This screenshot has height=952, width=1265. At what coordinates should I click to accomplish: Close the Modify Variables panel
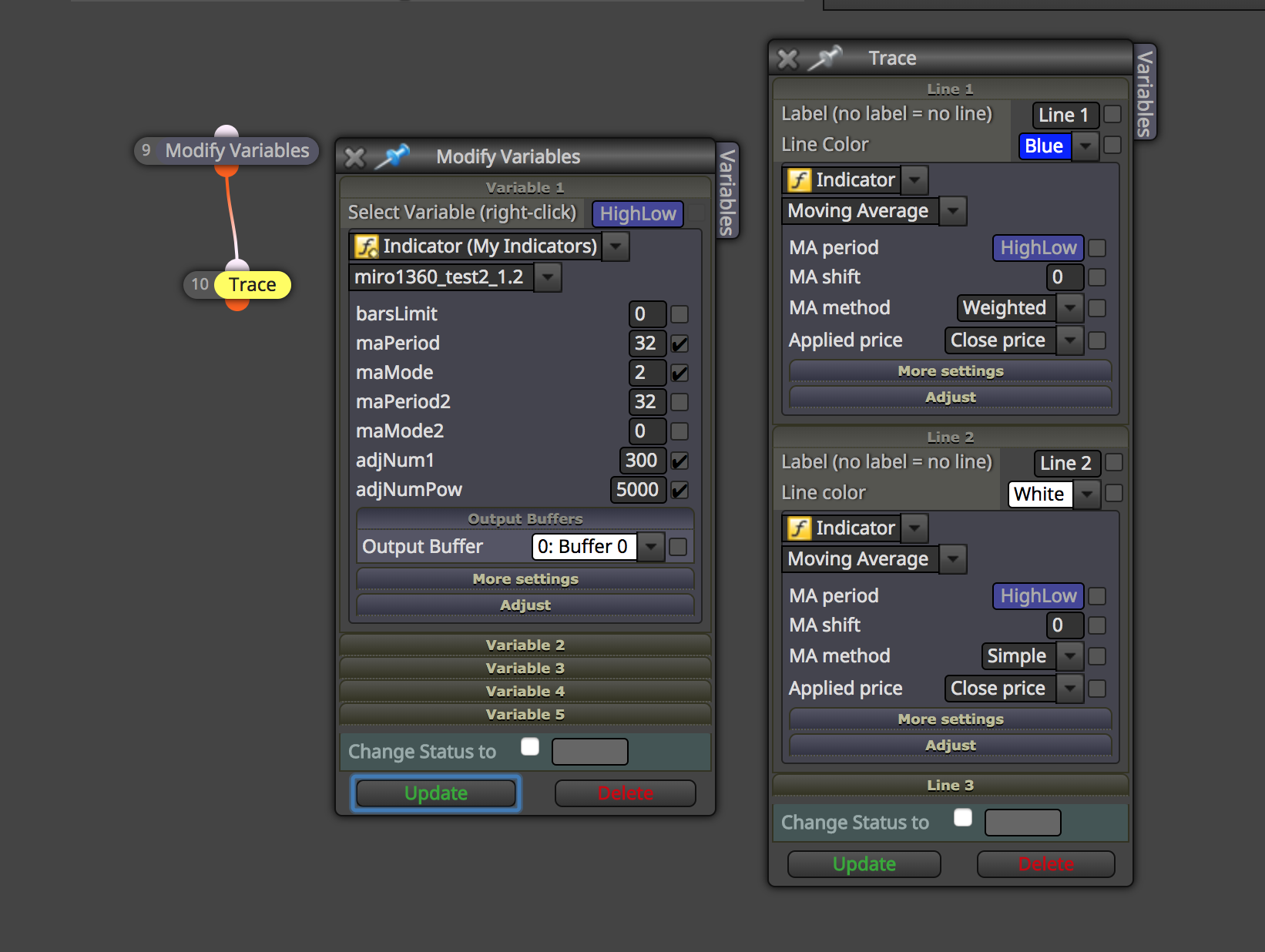[x=354, y=158]
